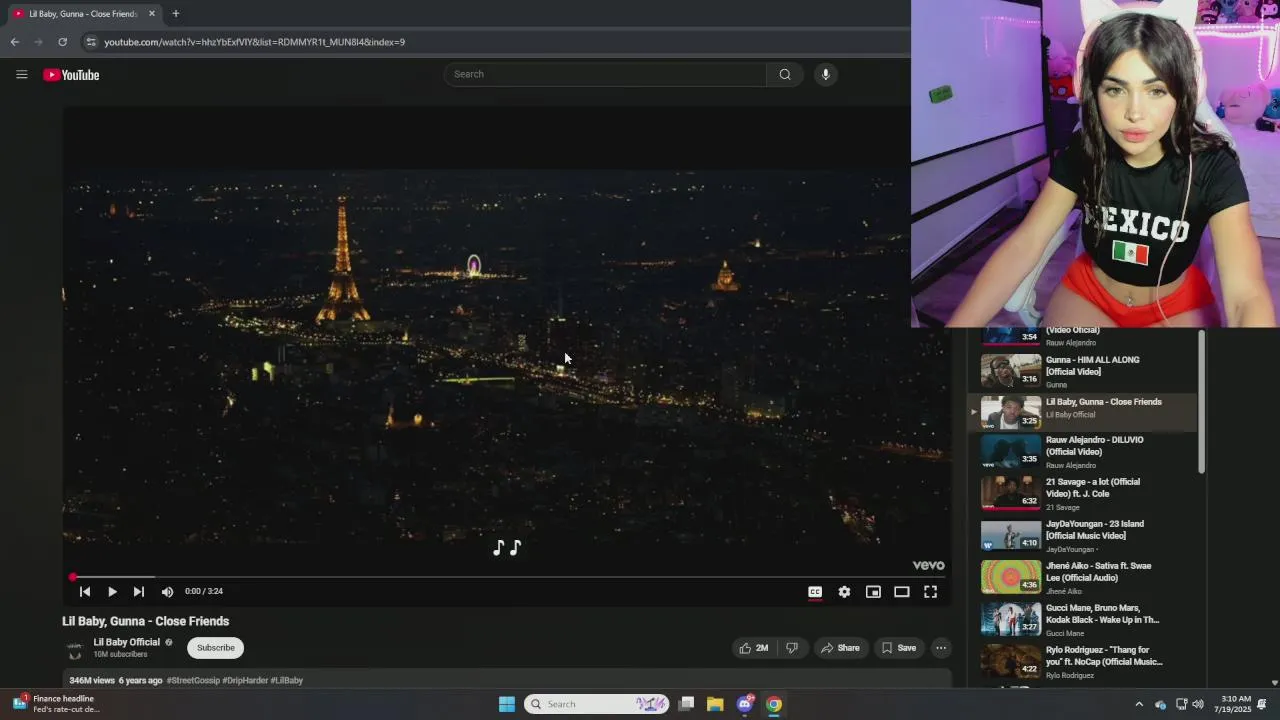
Task: Open the taskbar volume control
Action: click(x=1198, y=704)
